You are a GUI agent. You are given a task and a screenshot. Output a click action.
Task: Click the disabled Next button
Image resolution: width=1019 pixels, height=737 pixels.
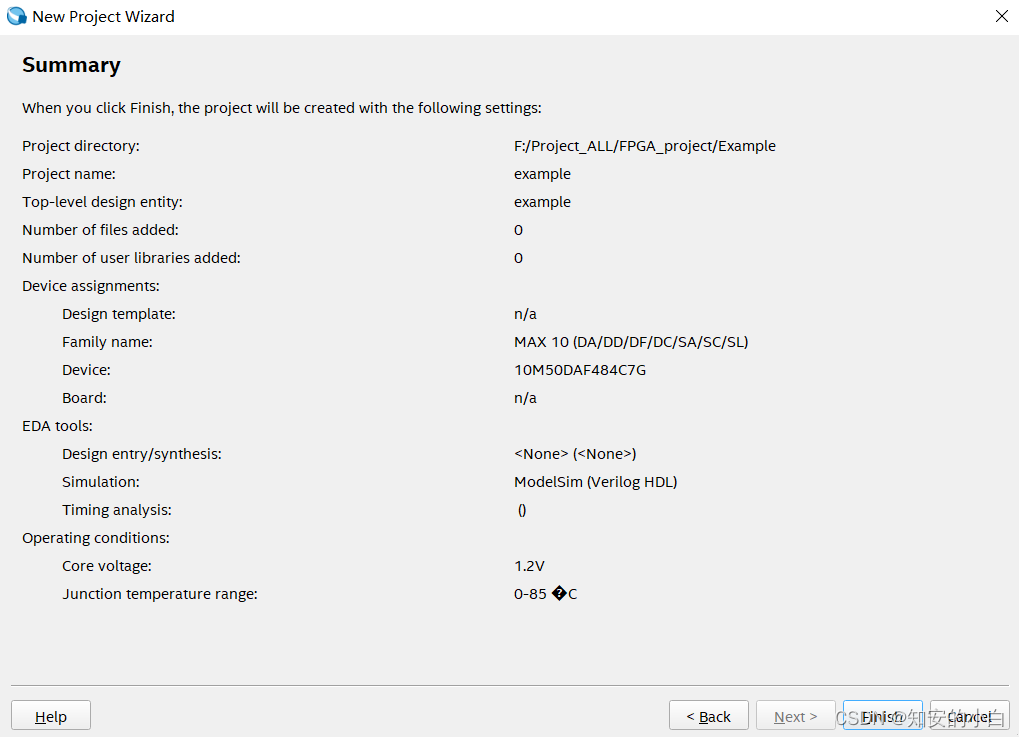795,716
